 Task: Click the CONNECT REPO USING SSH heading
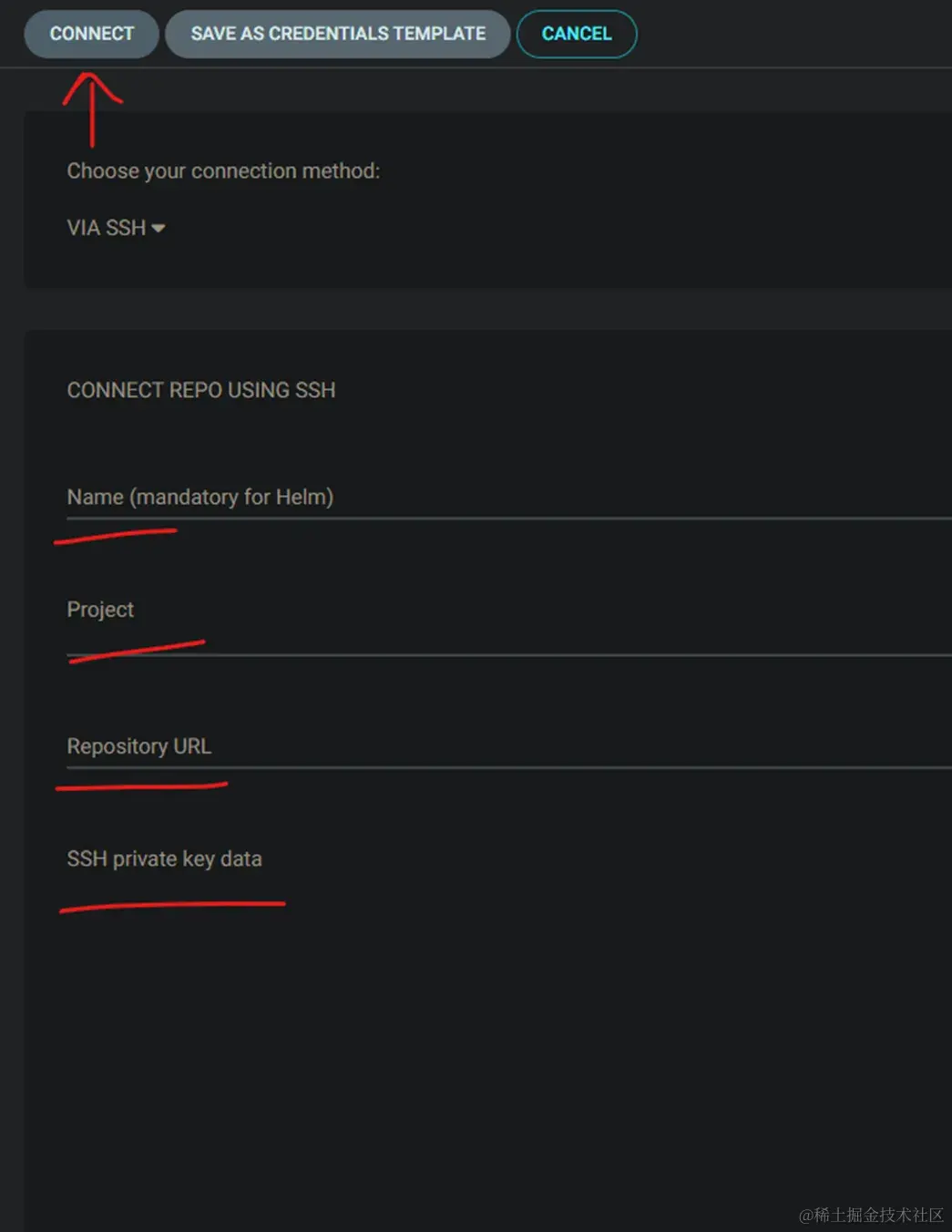click(200, 390)
